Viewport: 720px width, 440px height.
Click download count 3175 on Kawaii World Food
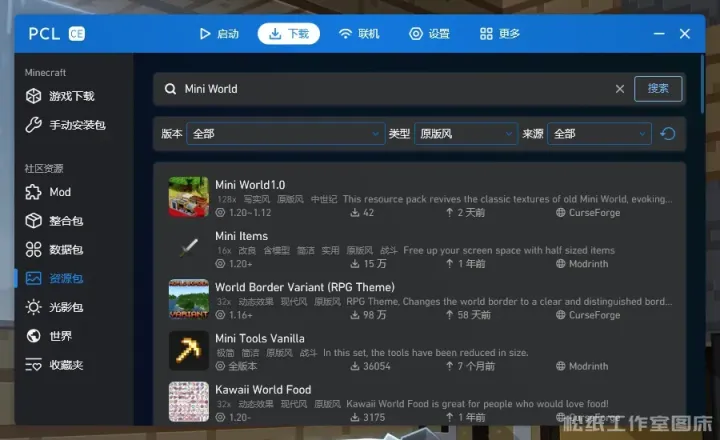367,417
